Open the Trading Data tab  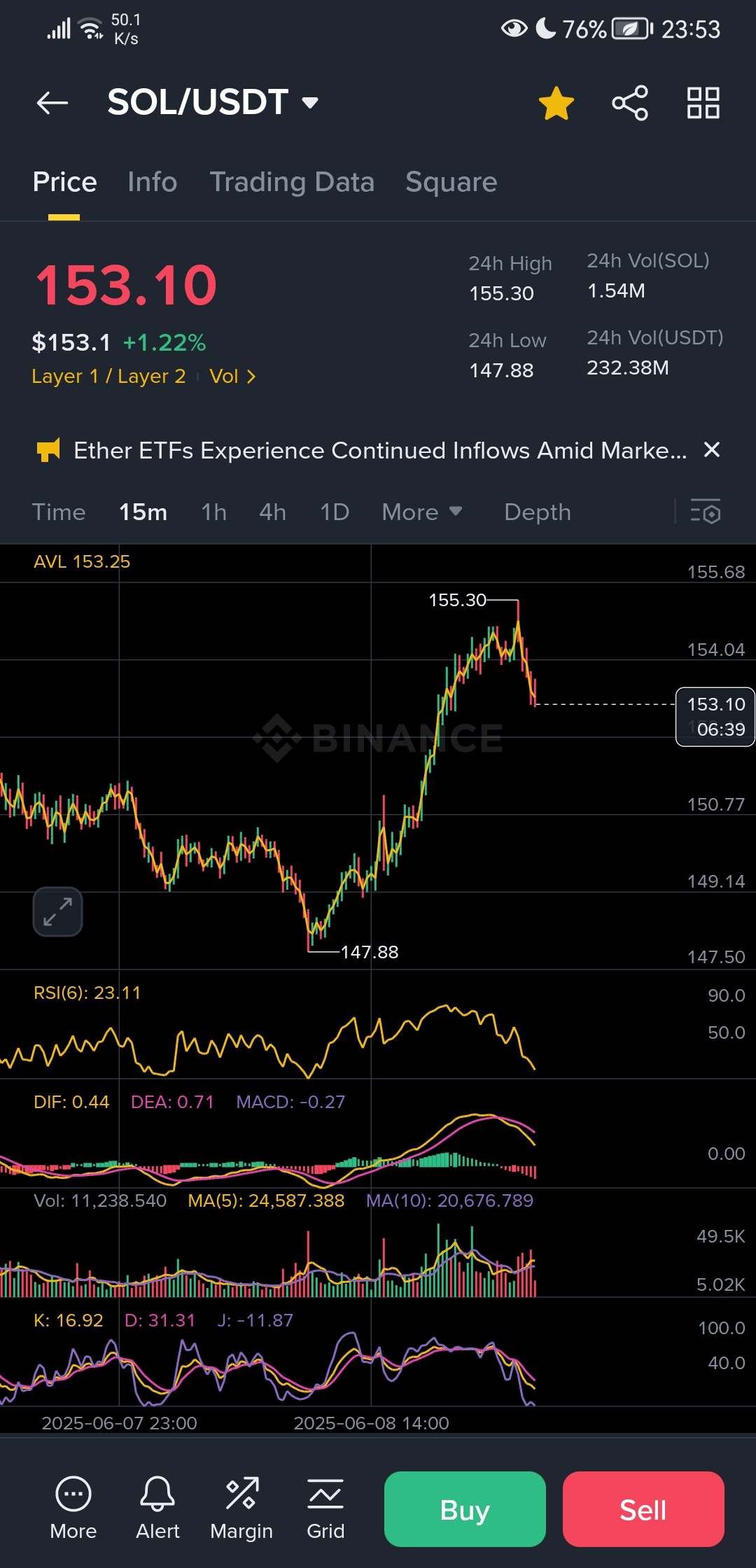[292, 182]
